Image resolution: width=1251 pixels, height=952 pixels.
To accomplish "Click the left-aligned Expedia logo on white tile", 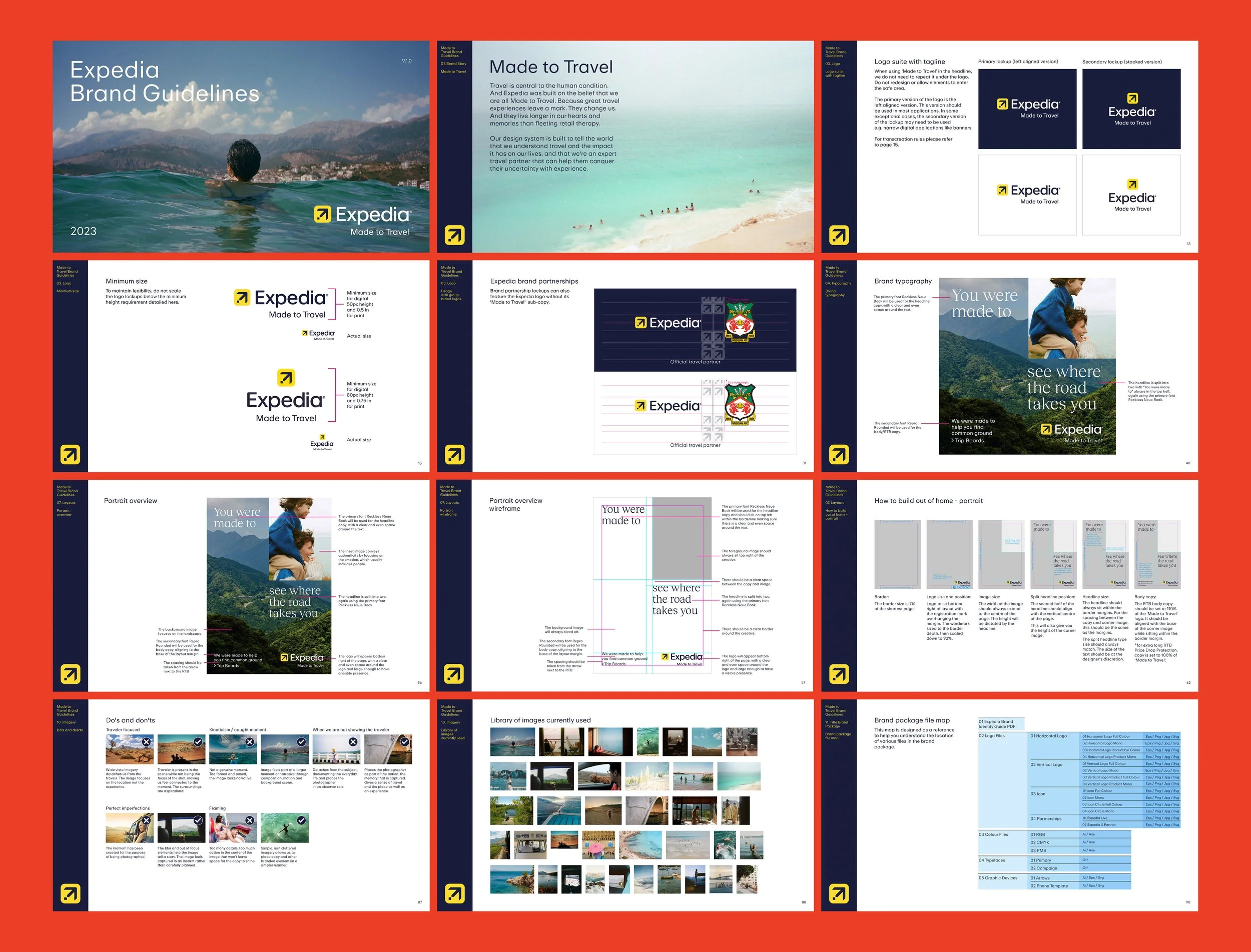I will click(1028, 193).
